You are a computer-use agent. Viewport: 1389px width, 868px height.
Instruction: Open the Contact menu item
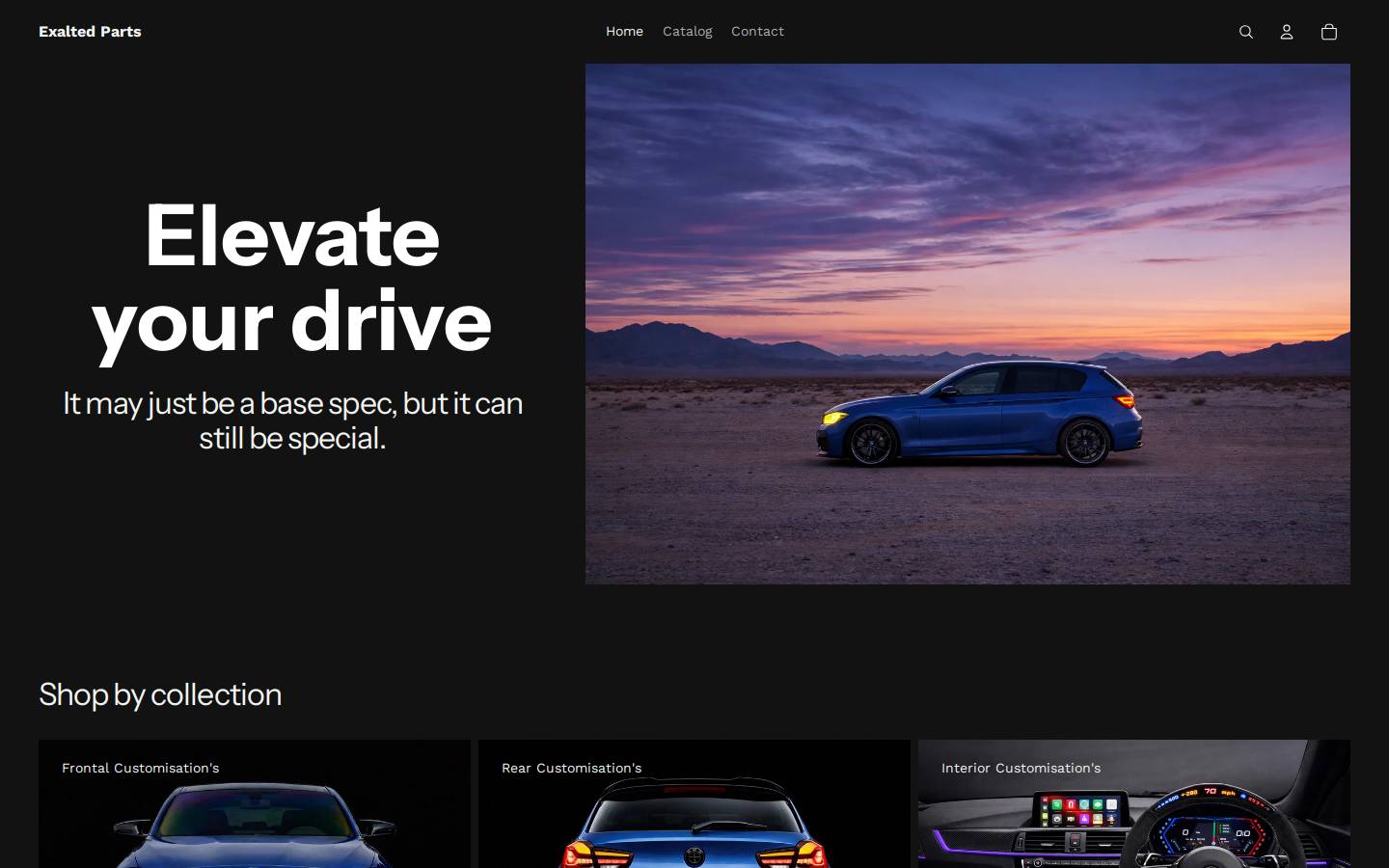pos(757,32)
